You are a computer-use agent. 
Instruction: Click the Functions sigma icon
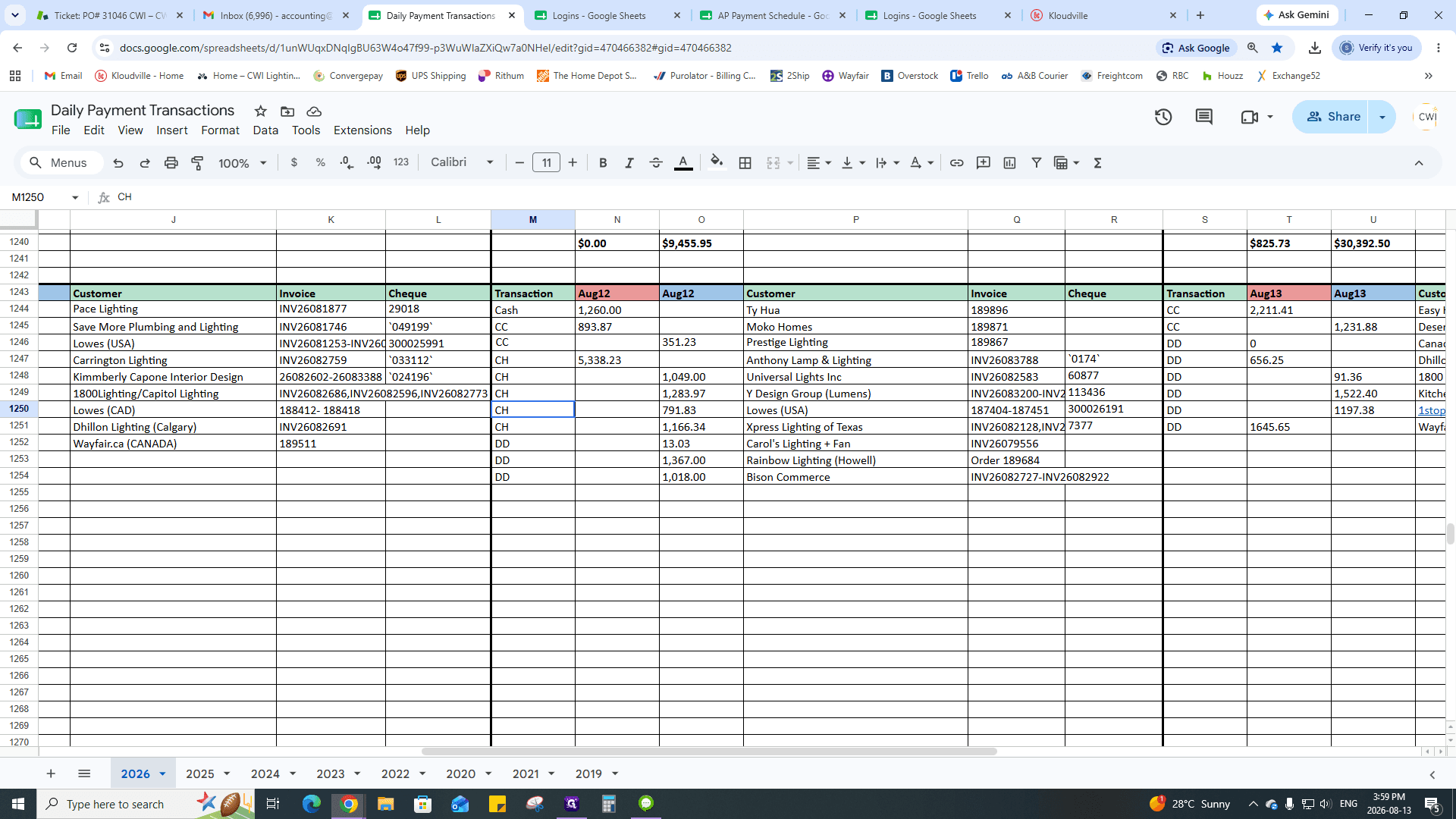coord(1097,163)
